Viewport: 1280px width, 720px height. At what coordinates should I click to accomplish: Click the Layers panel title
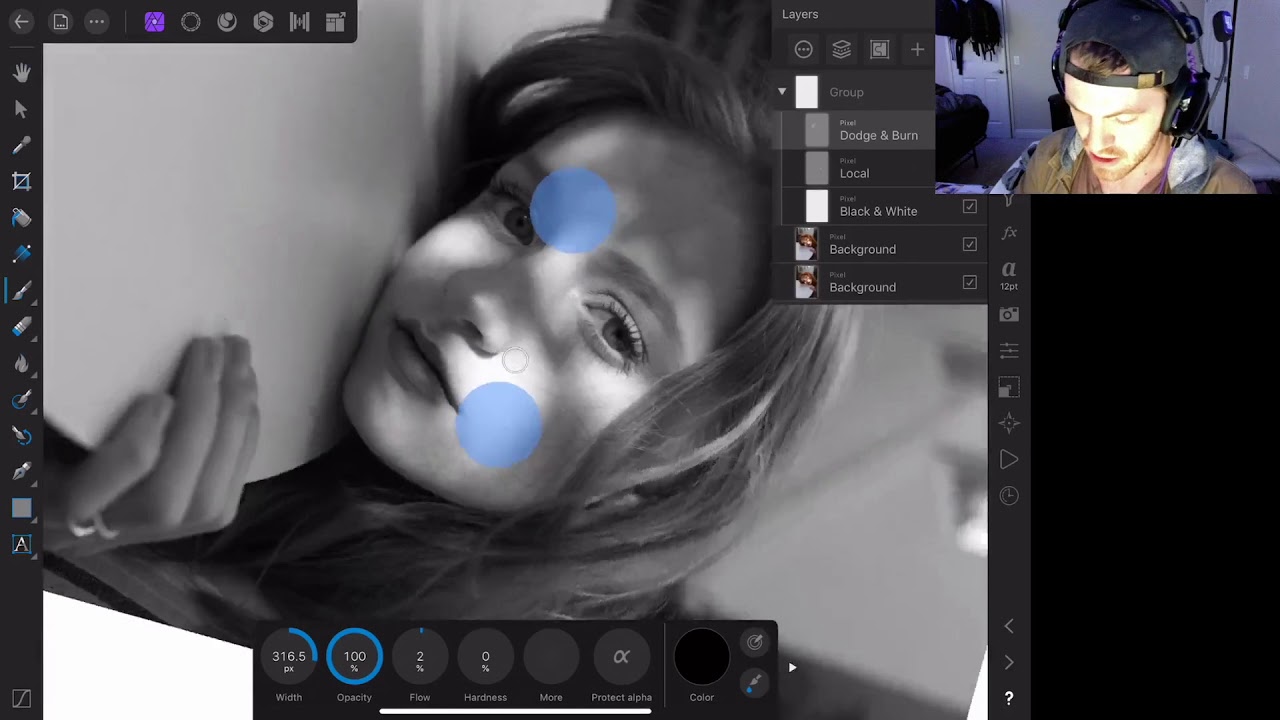click(x=800, y=14)
